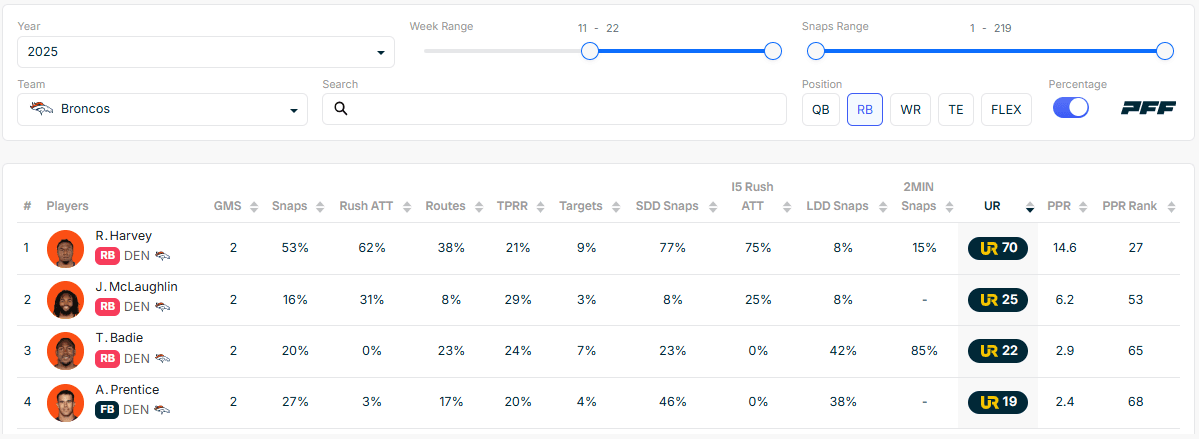This screenshot has height=439, width=1199.
Task: Select the TE position button
Action: coord(956,109)
